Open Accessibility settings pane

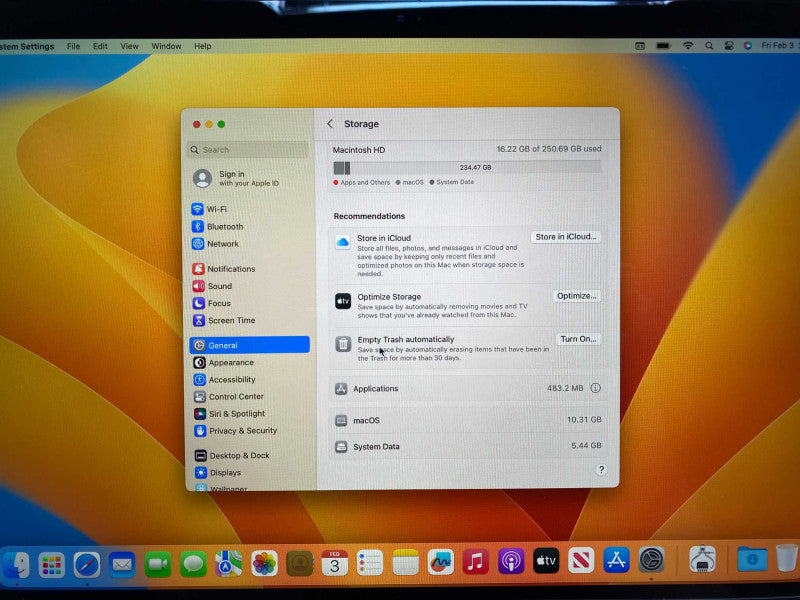pos(224,380)
